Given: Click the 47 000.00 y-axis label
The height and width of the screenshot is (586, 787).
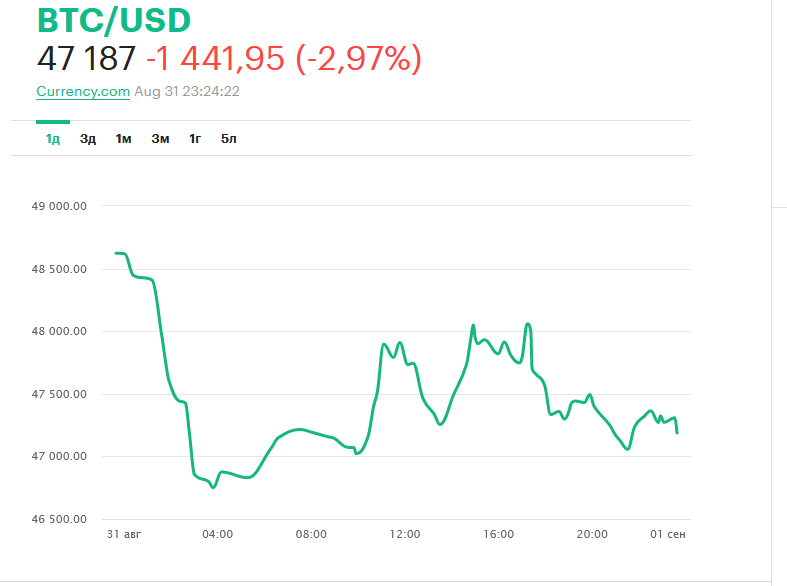Looking at the screenshot, I should pos(60,457).
